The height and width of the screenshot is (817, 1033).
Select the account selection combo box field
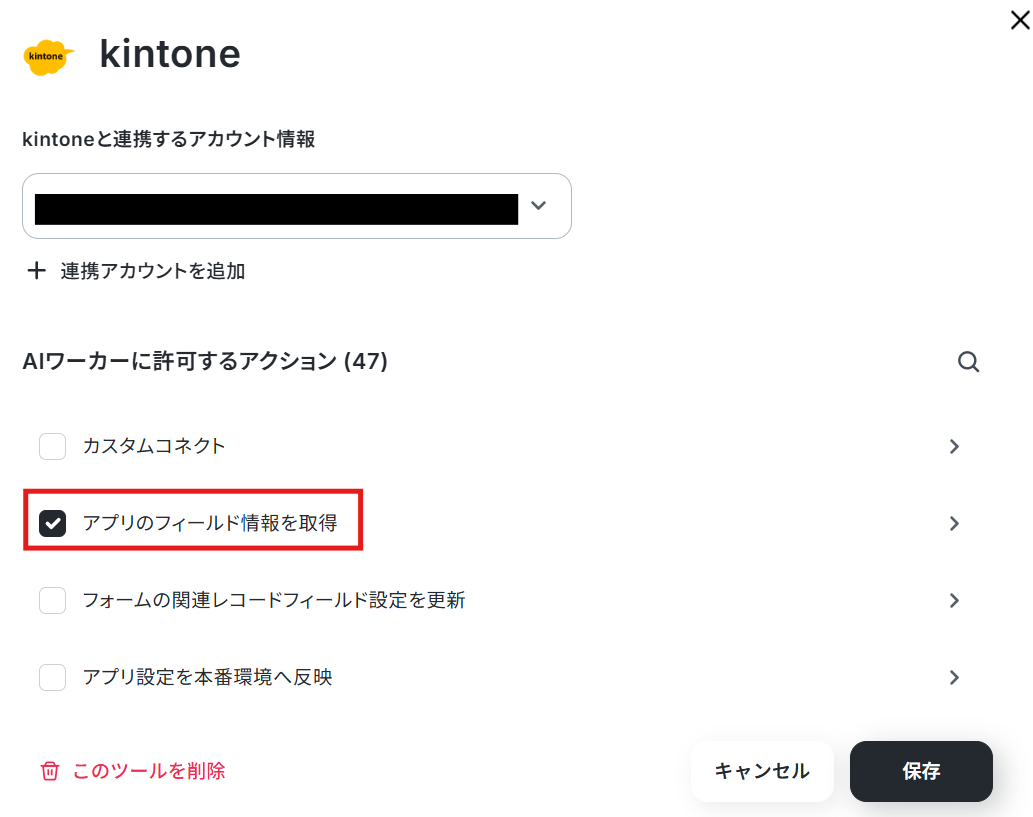tap(296, 206)
